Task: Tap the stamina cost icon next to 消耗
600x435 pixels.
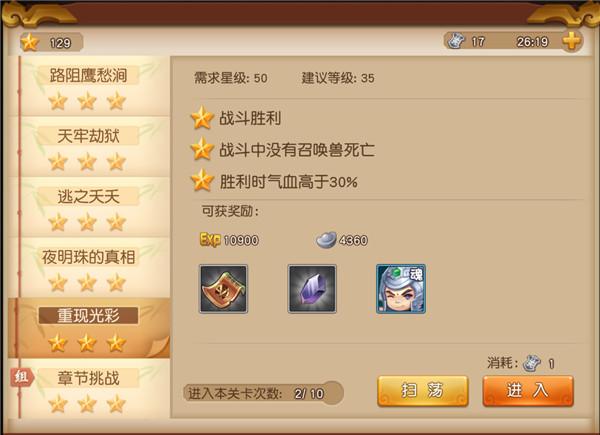Action: 532,363
